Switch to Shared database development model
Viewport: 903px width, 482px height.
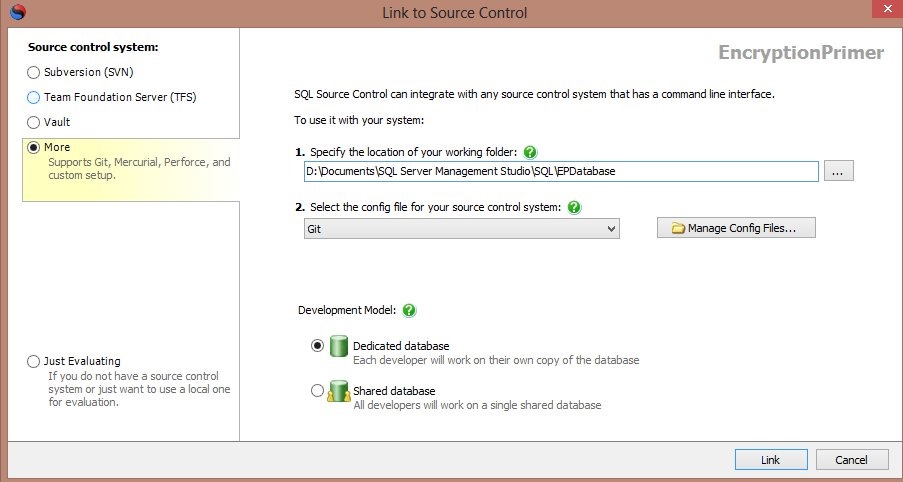coord(318,390)
